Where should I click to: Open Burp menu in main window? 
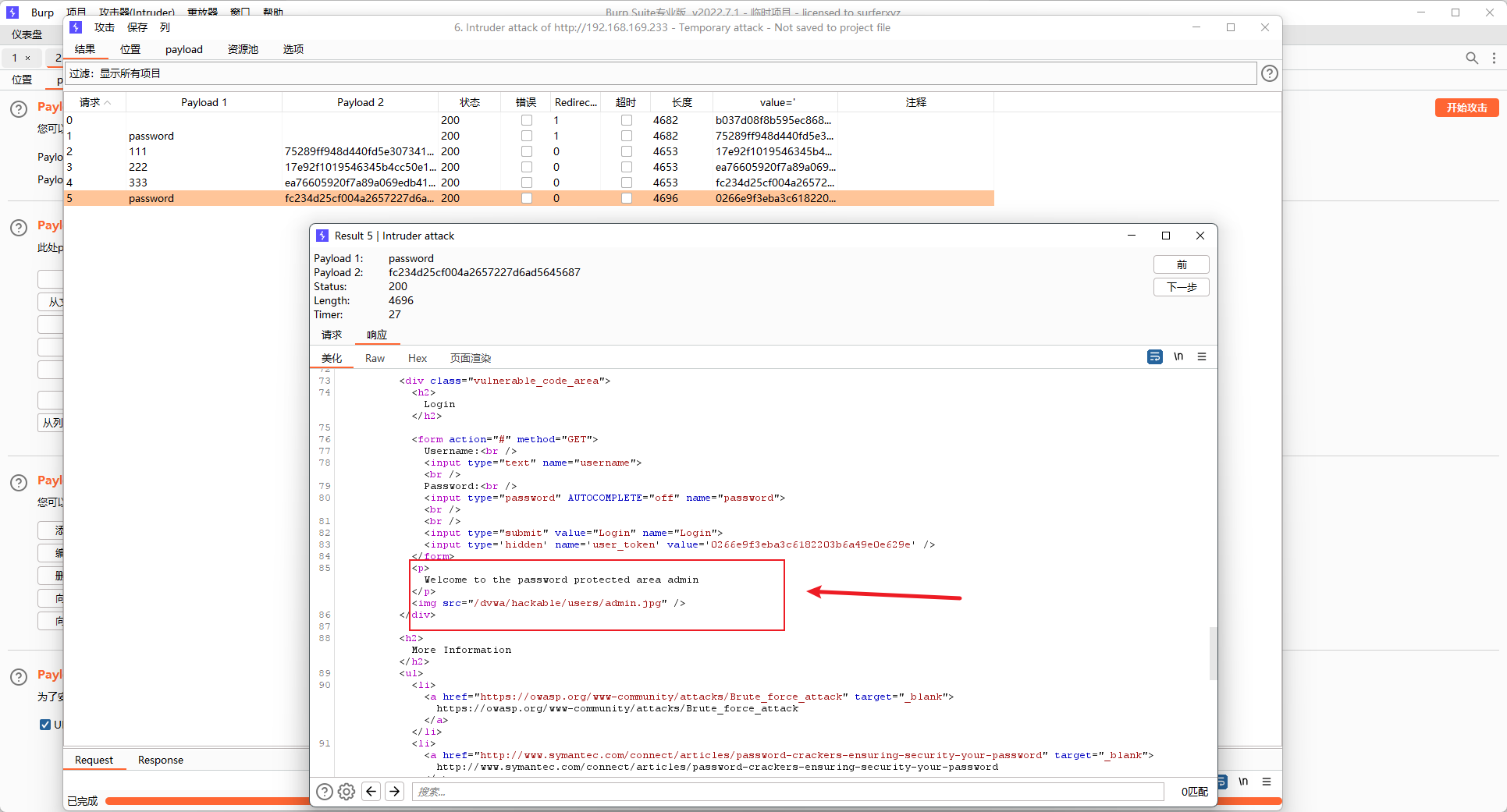point(42,12)
